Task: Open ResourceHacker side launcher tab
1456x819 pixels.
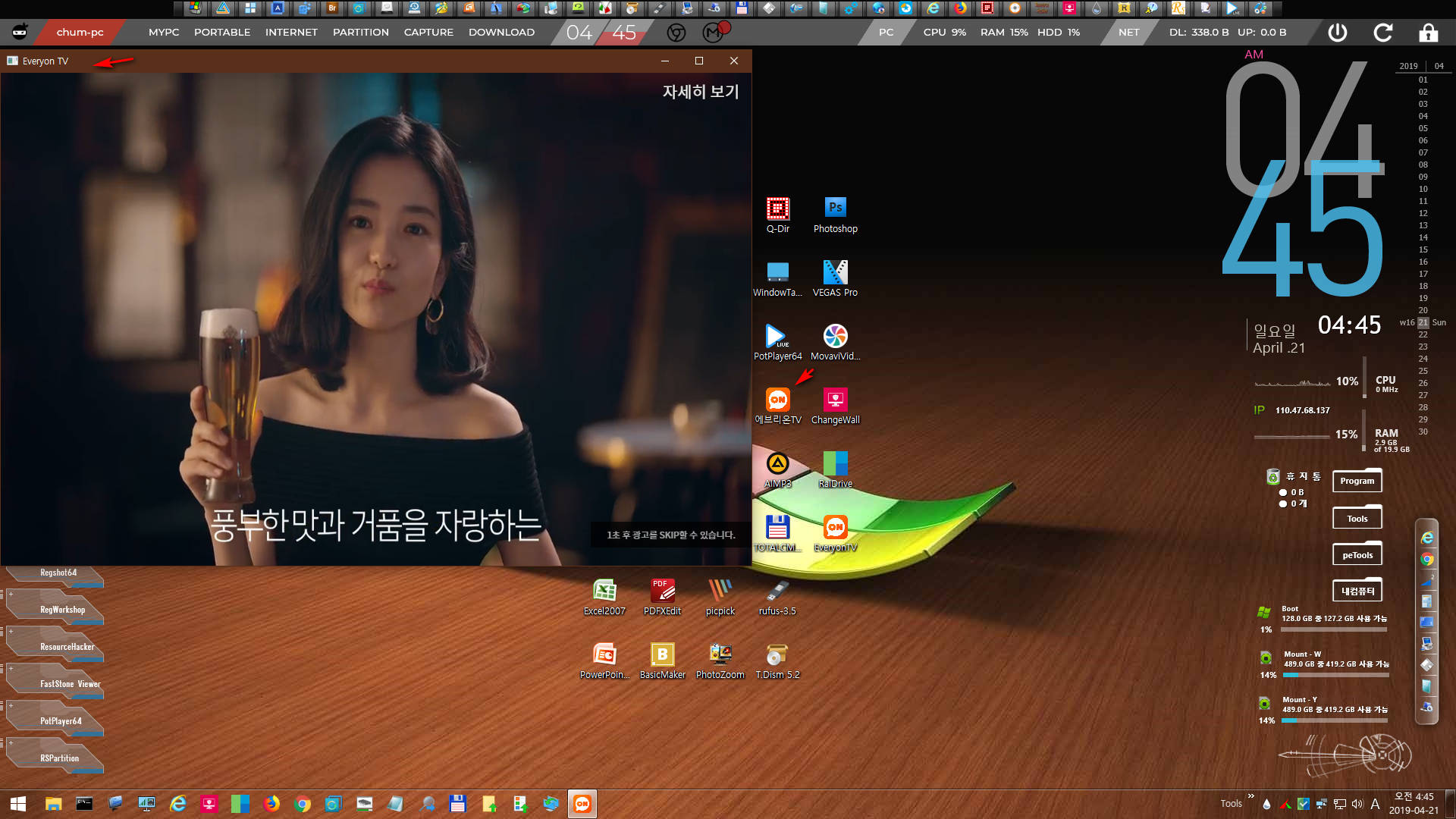Action: (55, 646)
